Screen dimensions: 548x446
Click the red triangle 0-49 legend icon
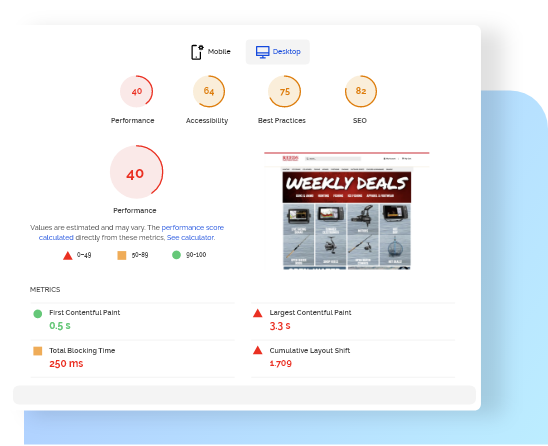click(68, 256)
